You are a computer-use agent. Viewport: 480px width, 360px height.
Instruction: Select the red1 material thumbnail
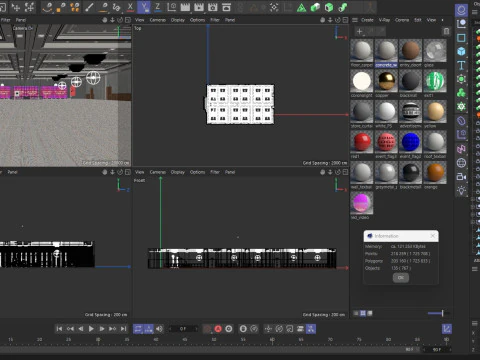[x=362, y=142]
